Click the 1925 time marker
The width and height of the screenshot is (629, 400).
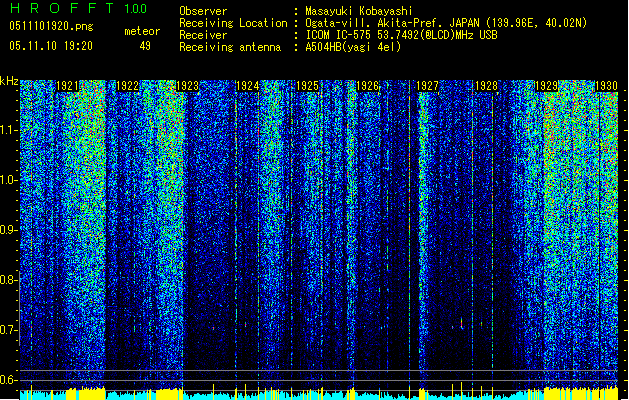point(308,86)
